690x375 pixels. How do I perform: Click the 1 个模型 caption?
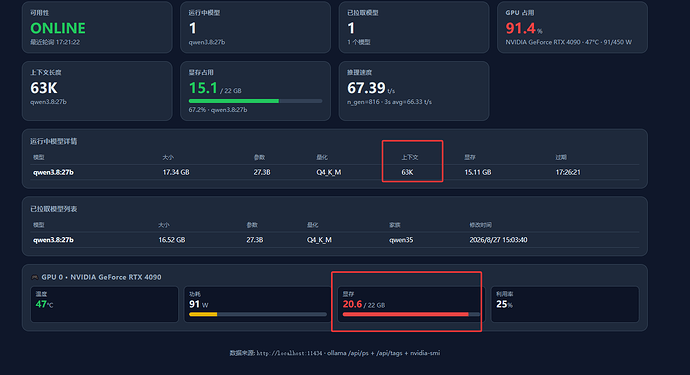pos(359,42)
